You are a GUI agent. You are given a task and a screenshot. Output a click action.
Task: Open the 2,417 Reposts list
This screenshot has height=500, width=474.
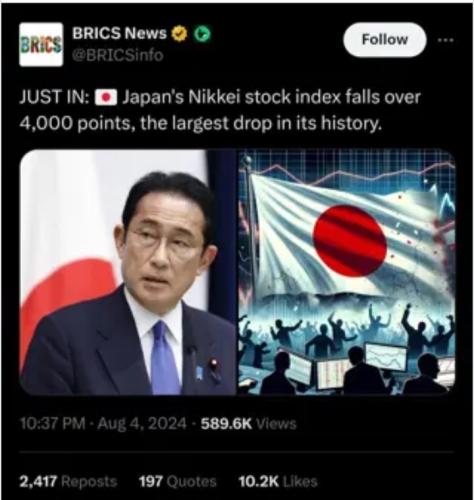pyautogui.click(x=68, y=481)
